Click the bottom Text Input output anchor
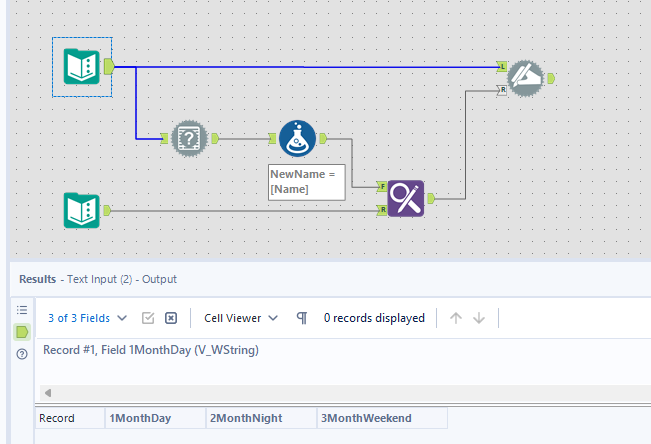Screen dimensions: 651x444 pyautogui.click(x=107, y=210)
